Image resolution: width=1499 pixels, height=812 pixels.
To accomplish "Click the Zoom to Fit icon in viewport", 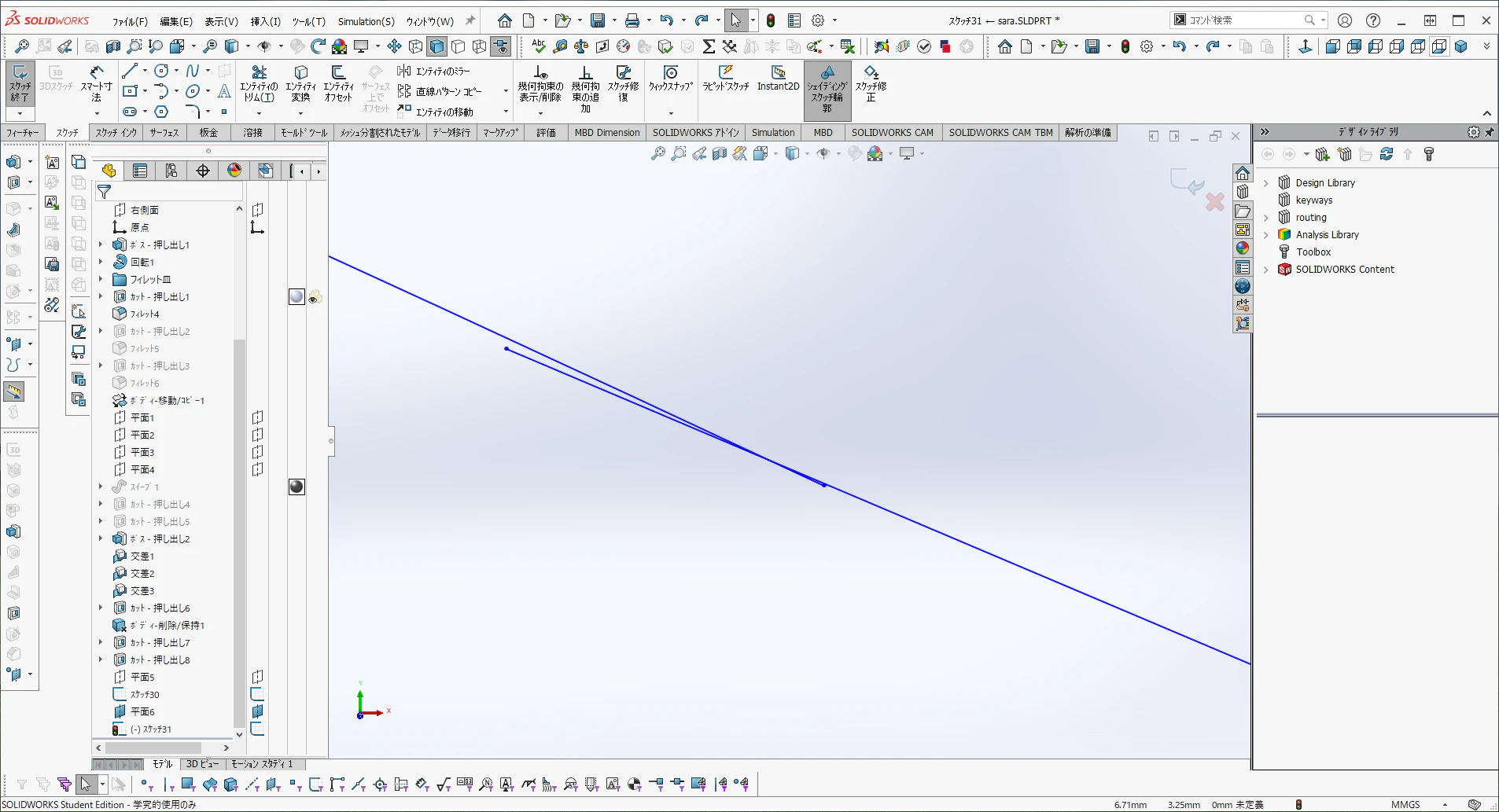I will 658,154.
